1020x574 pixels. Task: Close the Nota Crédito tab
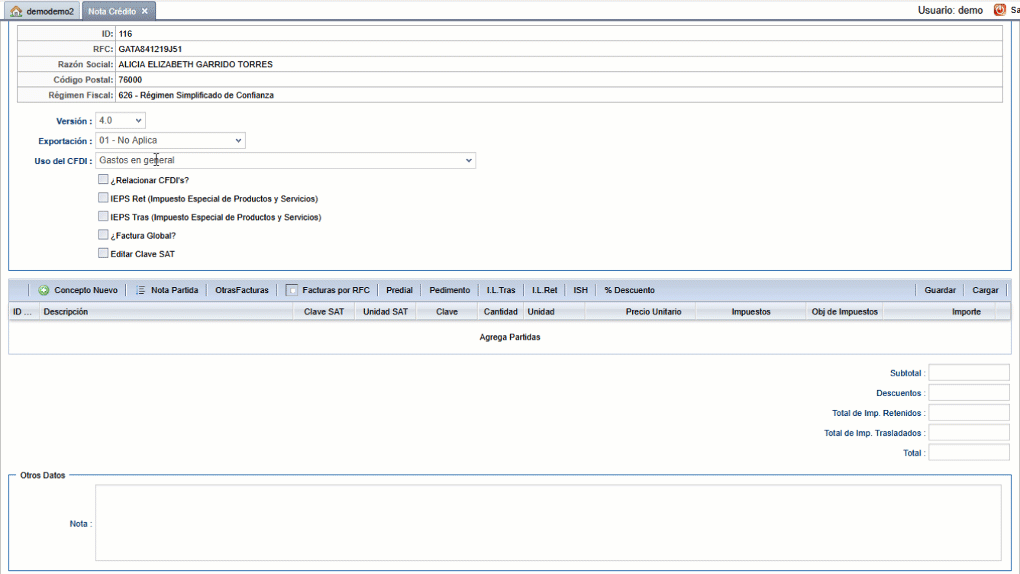pos(145,11)
